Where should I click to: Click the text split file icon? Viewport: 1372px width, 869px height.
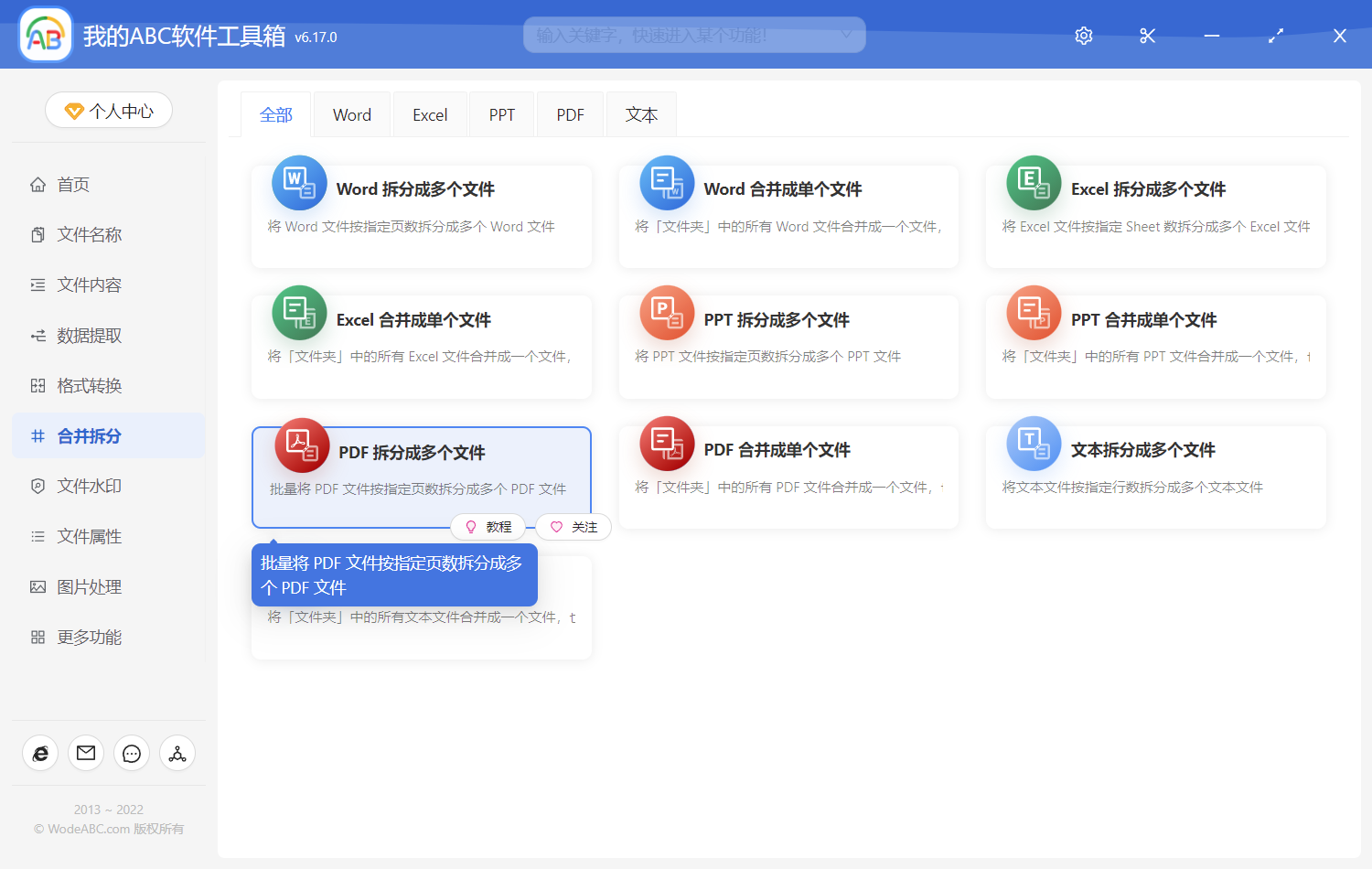[x=1034, y=444]
